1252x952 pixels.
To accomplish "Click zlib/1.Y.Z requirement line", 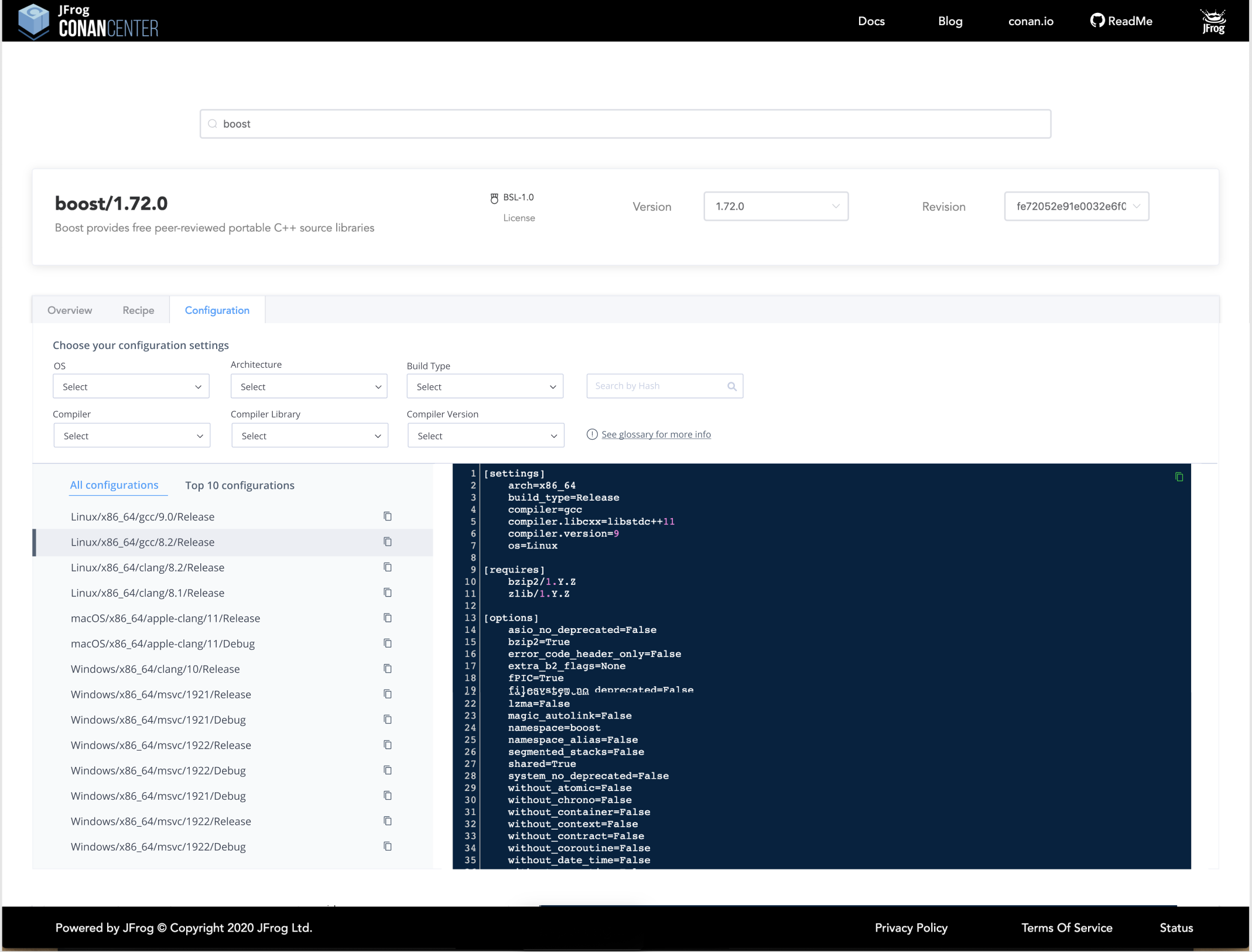I will click(539, 593).
